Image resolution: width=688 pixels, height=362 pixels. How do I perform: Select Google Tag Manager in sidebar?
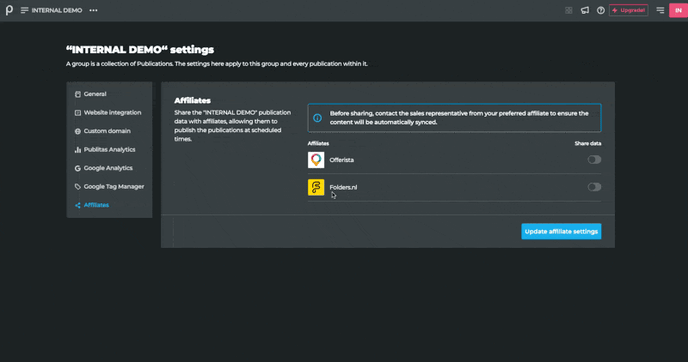[109, 186]
